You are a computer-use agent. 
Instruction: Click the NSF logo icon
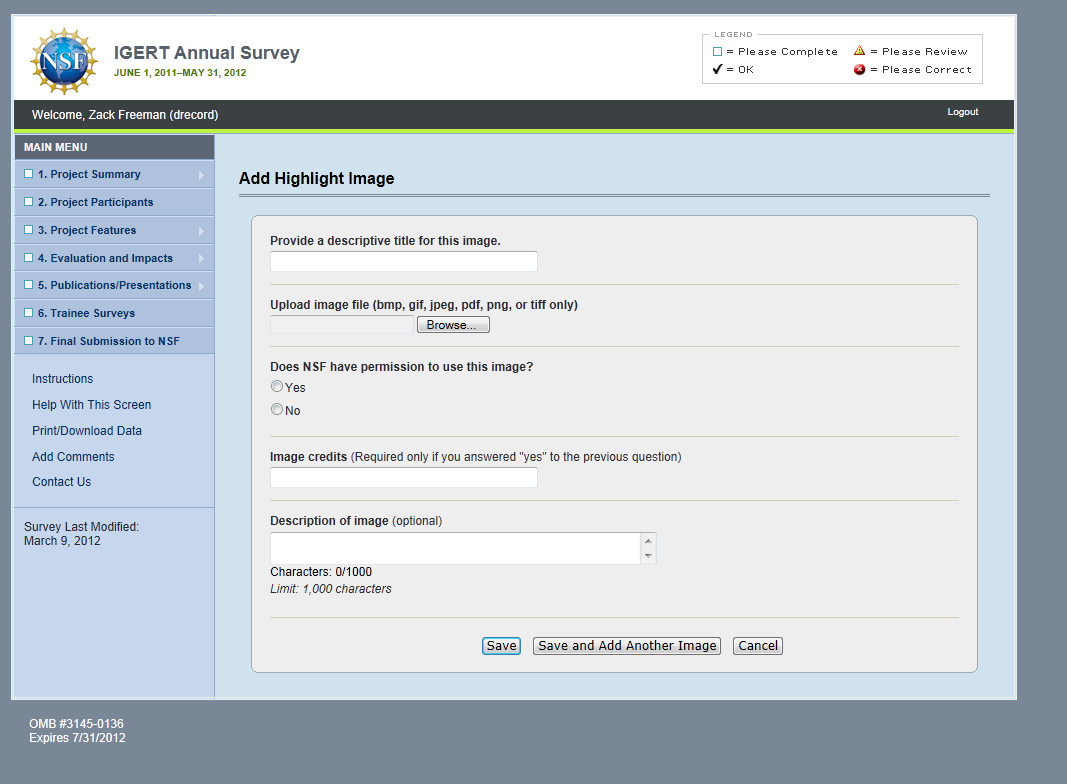(x=64, y=61)
